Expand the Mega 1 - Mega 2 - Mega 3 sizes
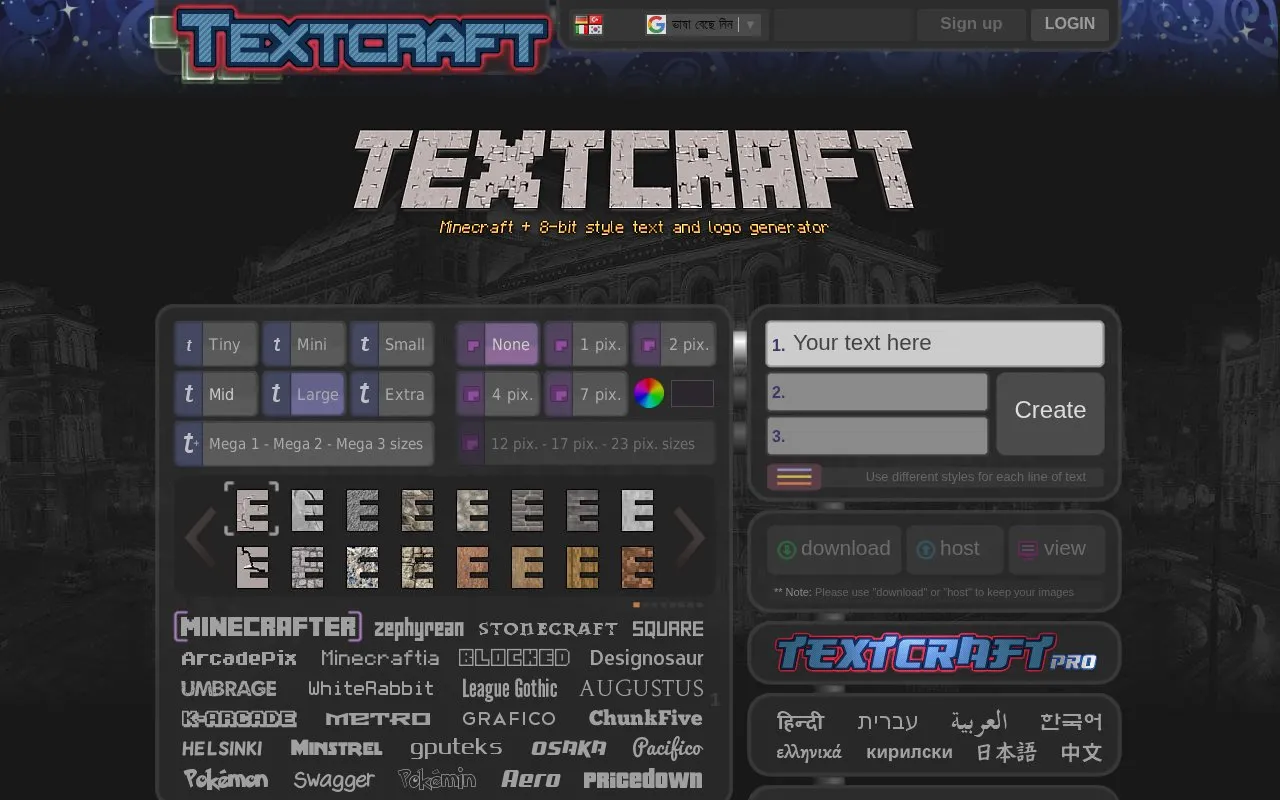 (x=304, y=443)
